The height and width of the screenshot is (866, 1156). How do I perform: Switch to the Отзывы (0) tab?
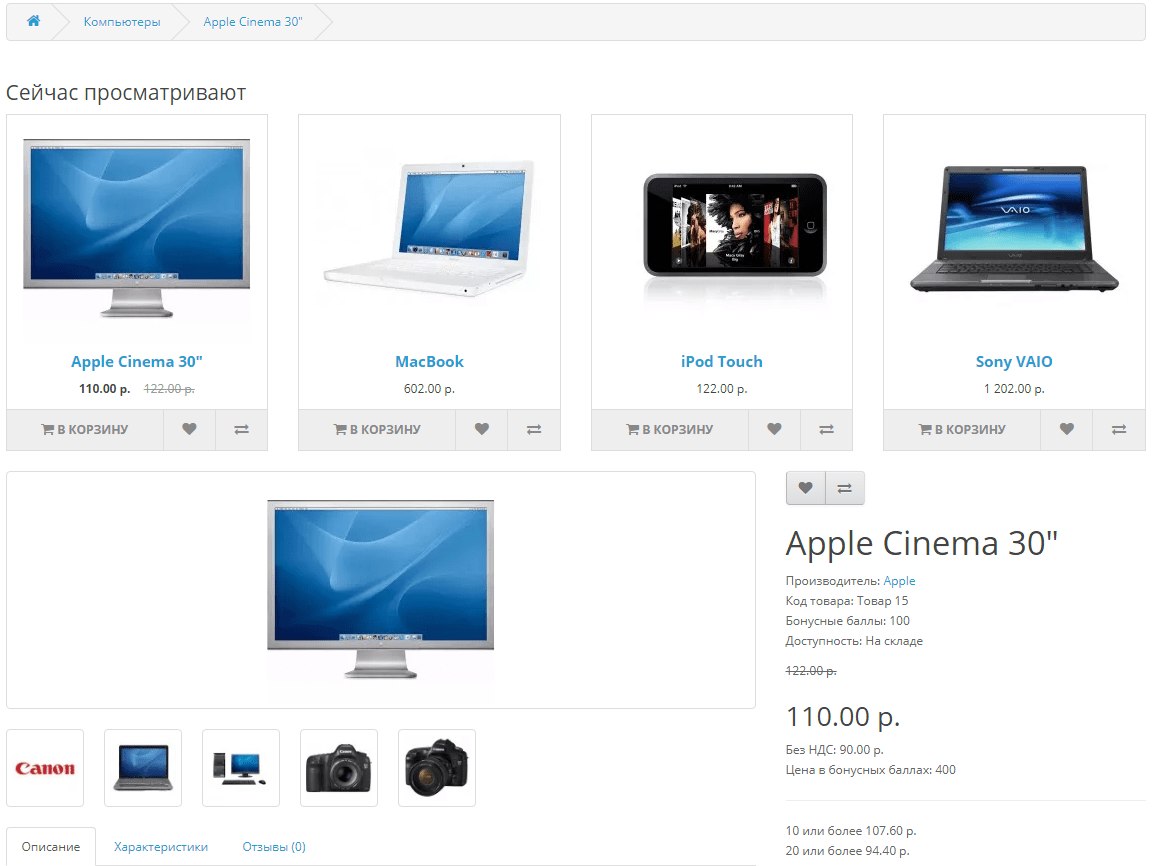click(x=274, y=847)
